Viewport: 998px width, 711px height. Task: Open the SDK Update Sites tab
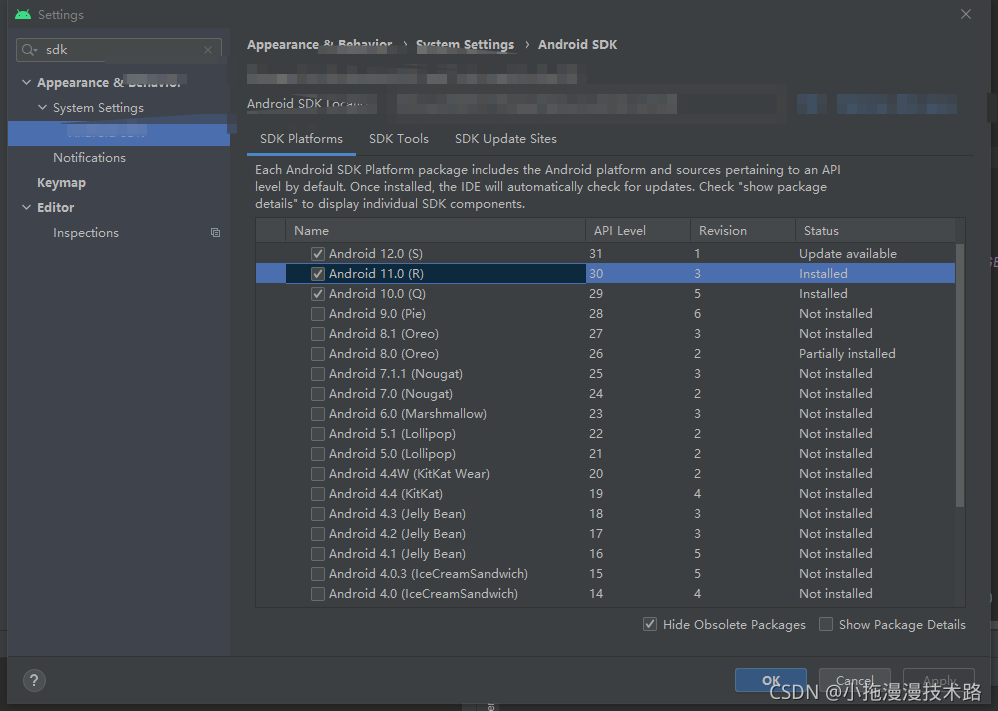coord(505,138)
